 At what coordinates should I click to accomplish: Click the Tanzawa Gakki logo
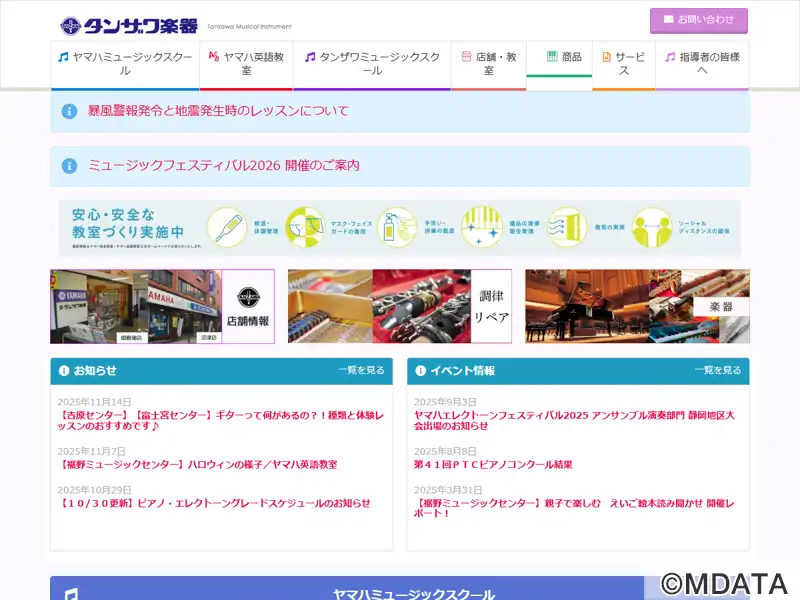pos(128,25)
